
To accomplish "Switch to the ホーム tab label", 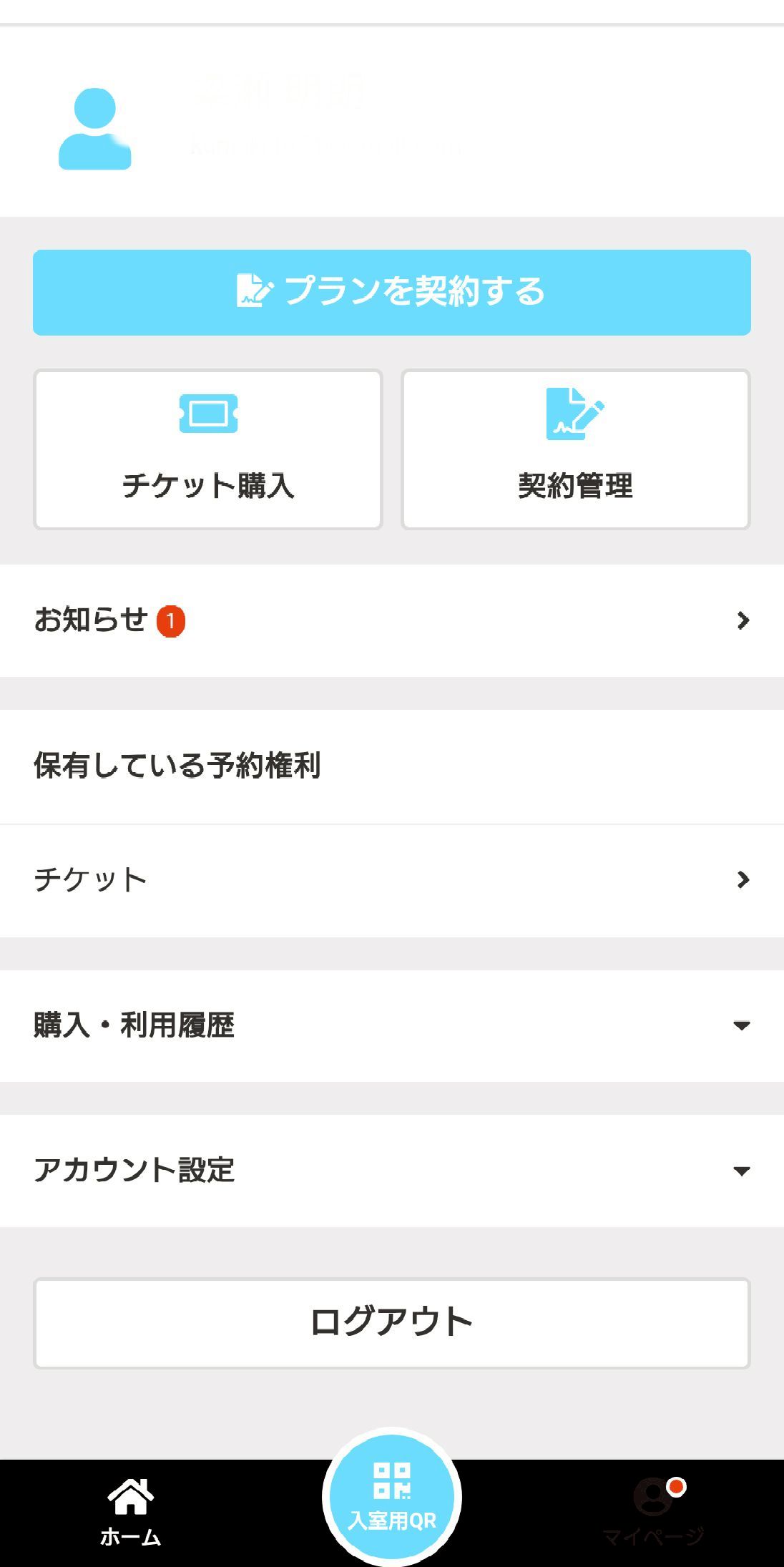I will point(130,1536).
